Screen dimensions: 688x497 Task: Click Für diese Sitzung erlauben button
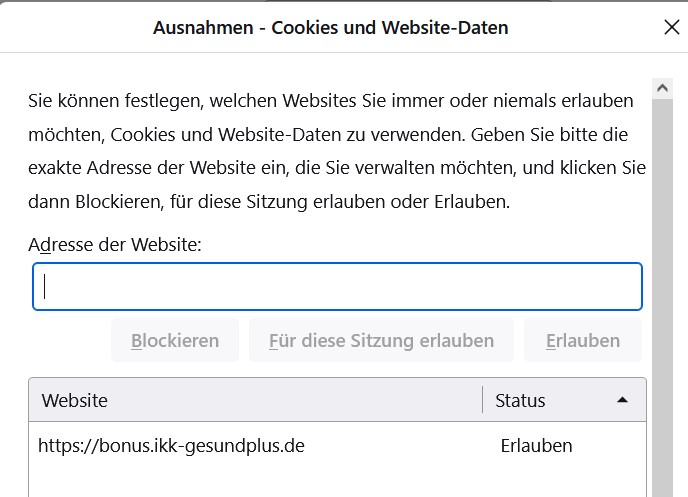click(x=381, y=341)
